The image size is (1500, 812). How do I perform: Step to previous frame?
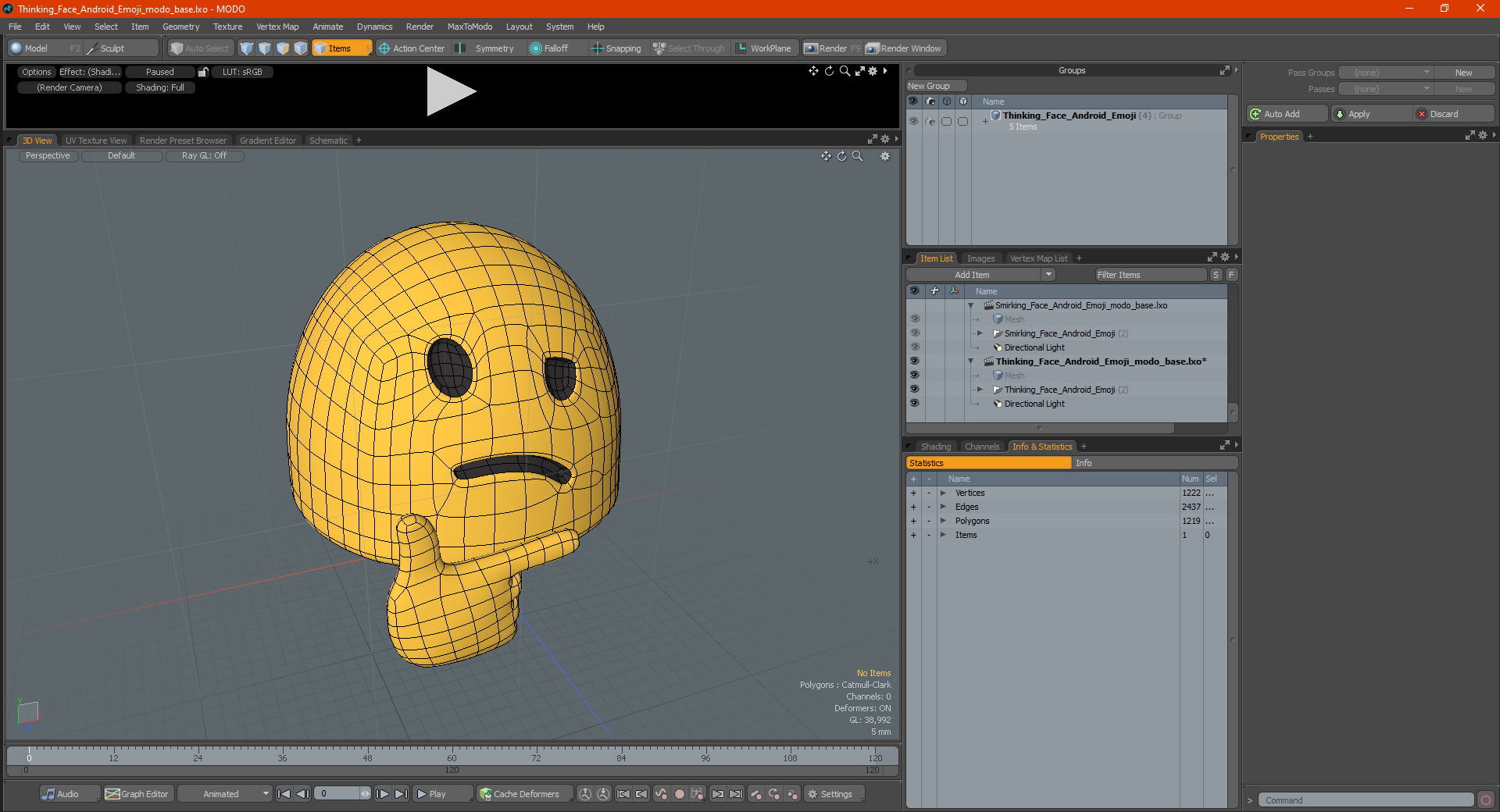(303, 794)
